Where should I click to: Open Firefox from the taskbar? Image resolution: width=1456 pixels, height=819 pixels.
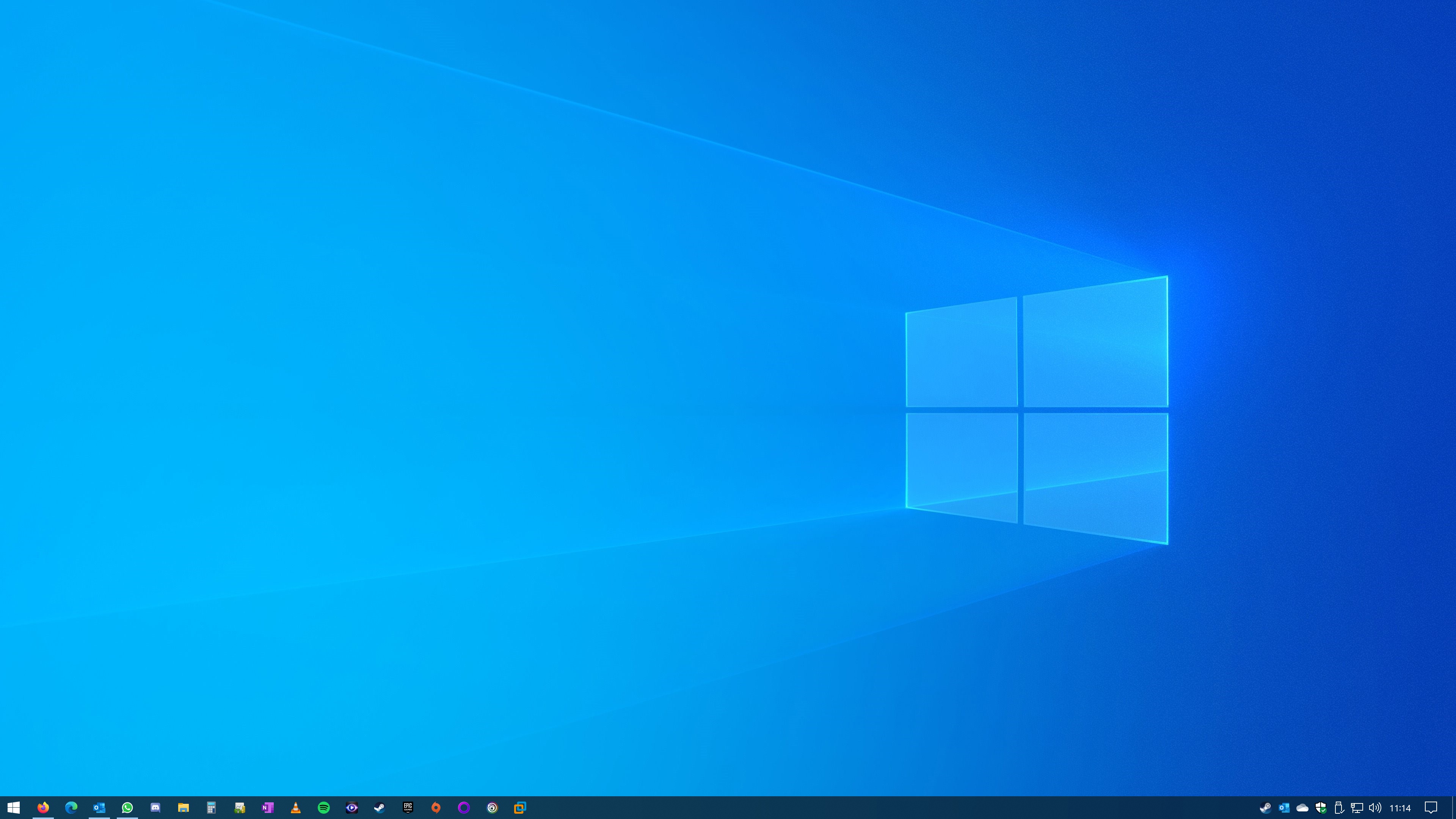click(x=43, y=808)
